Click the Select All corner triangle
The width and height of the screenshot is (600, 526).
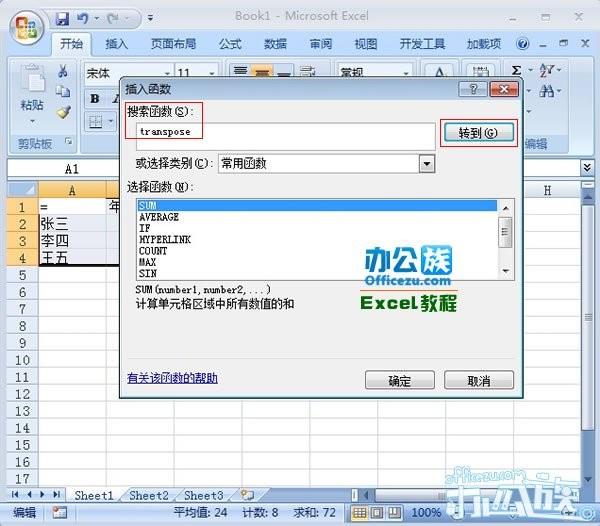23,190
